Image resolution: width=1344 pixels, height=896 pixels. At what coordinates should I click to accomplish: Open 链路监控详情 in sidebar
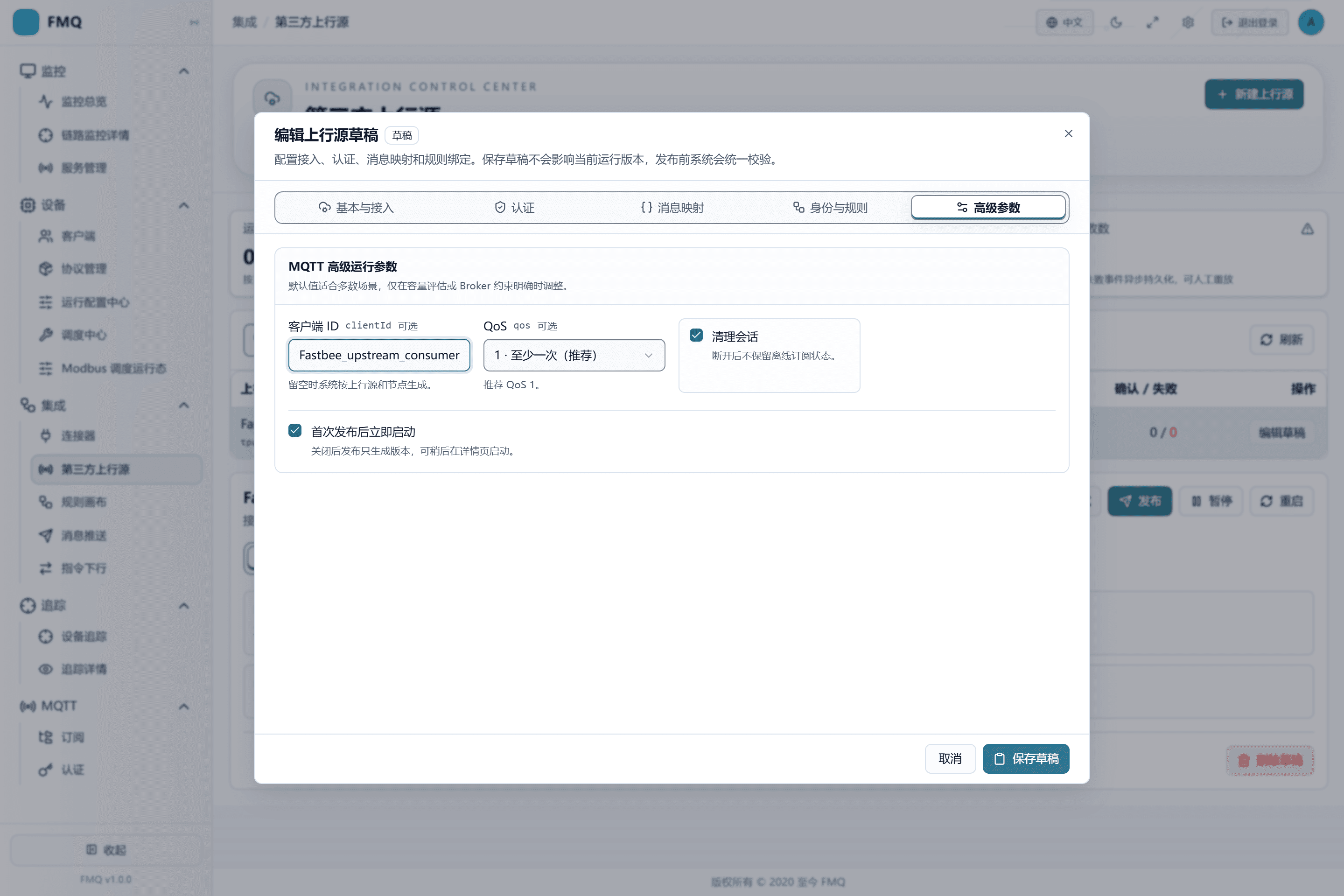click(x=117, y=135)
